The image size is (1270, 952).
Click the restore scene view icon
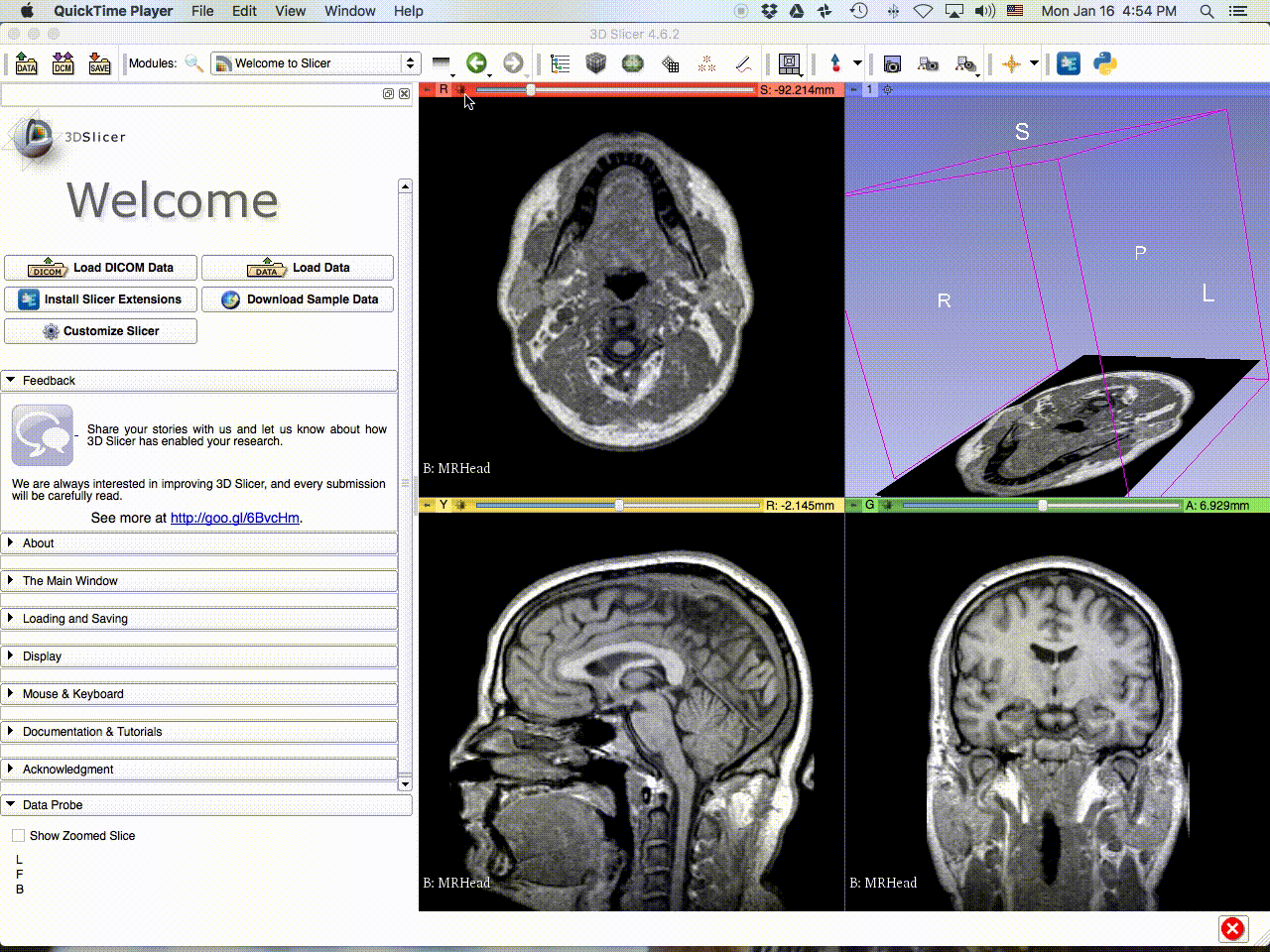[965, 63]
